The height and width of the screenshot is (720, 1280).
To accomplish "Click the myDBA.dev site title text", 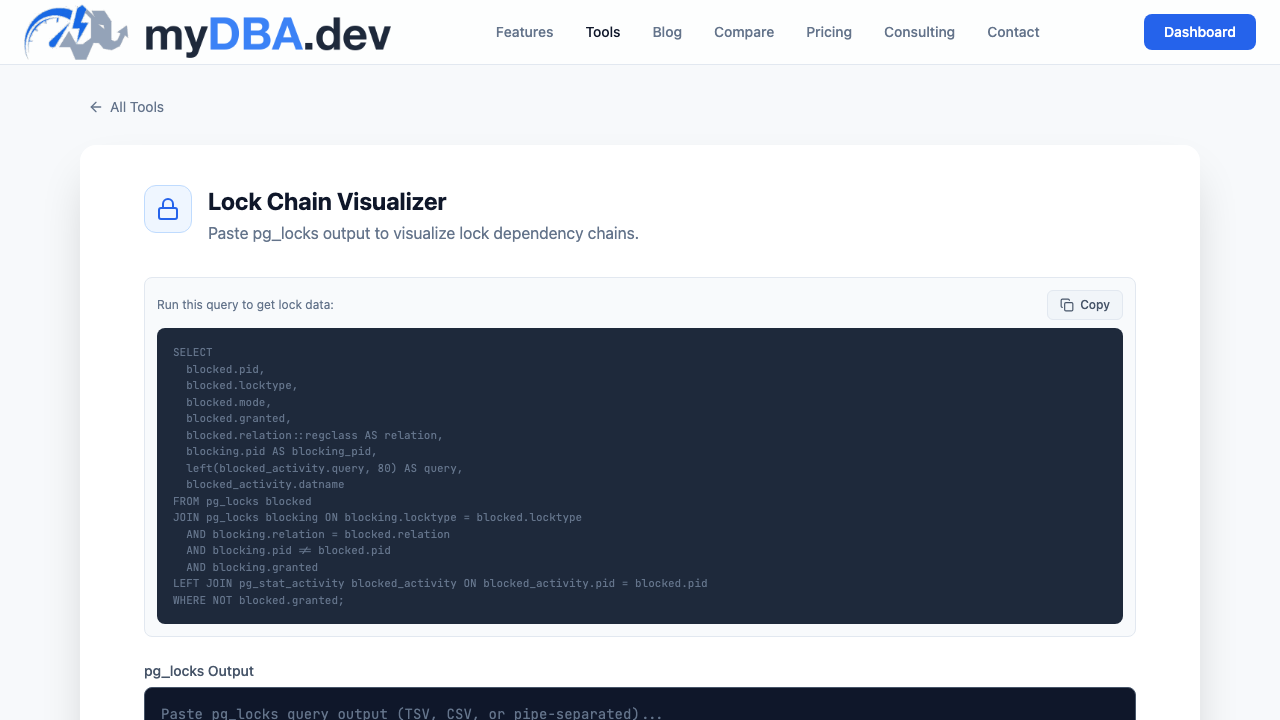I will 268,35.
